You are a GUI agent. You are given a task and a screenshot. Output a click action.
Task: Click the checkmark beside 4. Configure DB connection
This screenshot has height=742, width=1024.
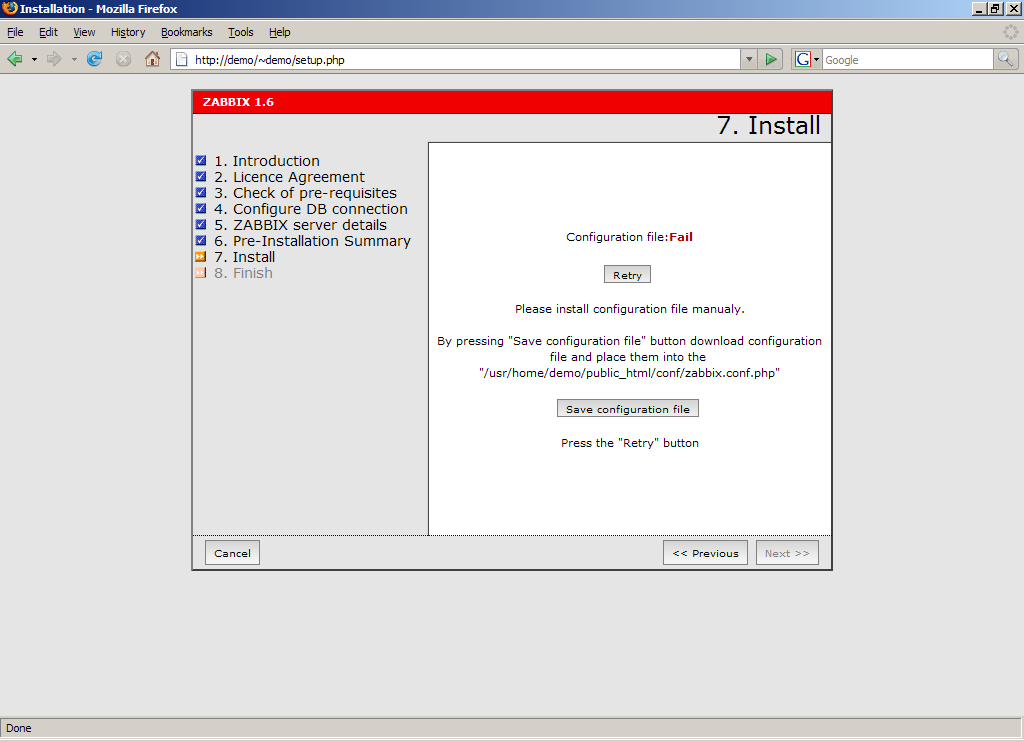(x=200, y=208)
